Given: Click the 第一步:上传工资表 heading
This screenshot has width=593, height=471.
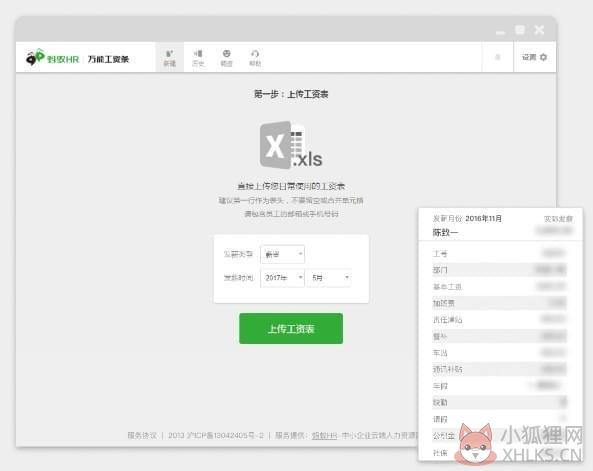Looking at the screenshot, I should point(291,94).
